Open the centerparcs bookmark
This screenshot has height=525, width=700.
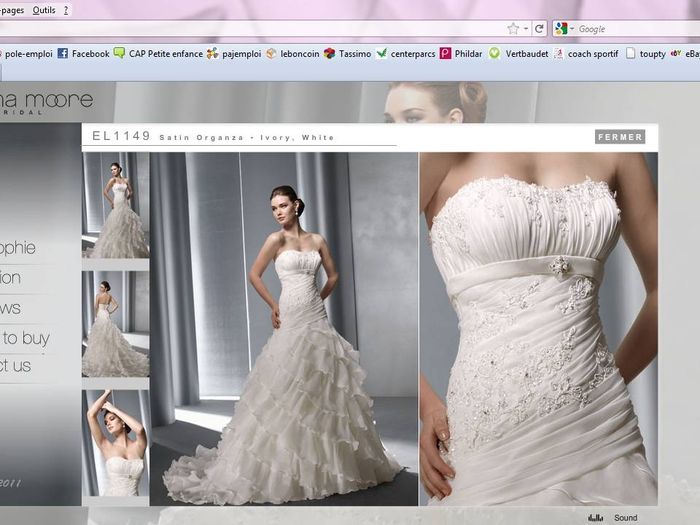click(405, 54)
